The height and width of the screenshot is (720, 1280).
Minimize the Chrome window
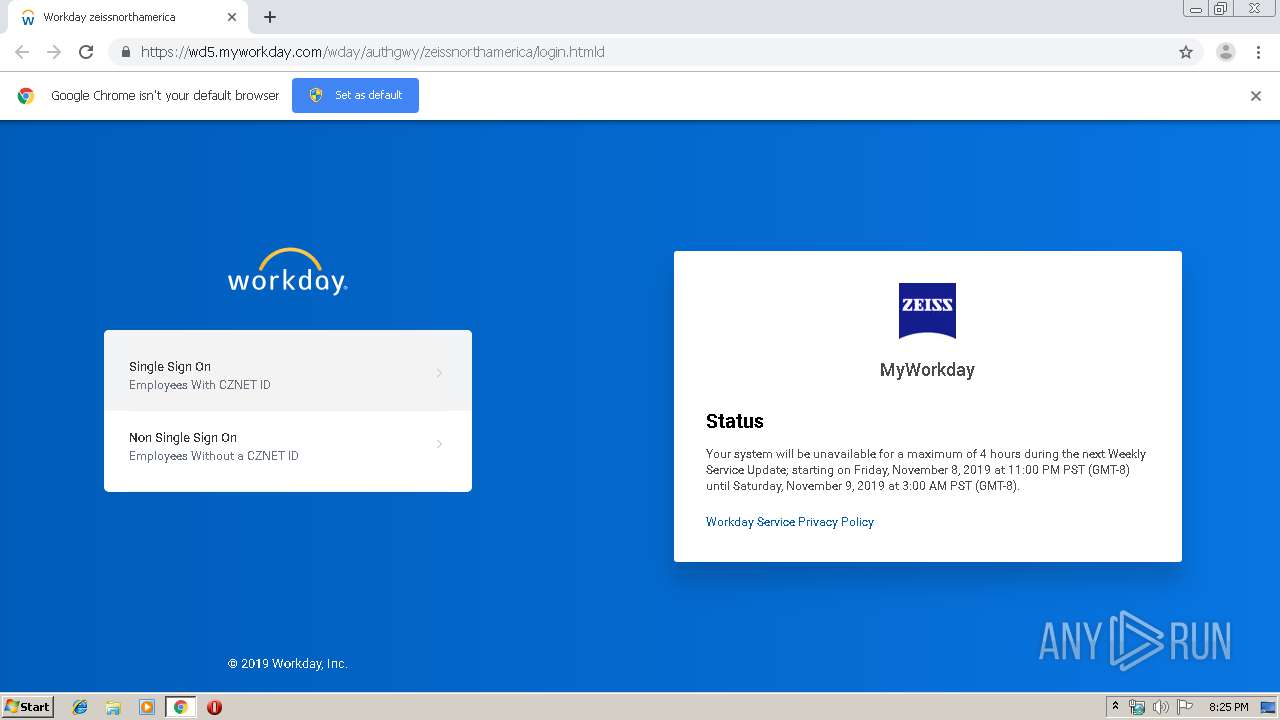(1196, 8)
